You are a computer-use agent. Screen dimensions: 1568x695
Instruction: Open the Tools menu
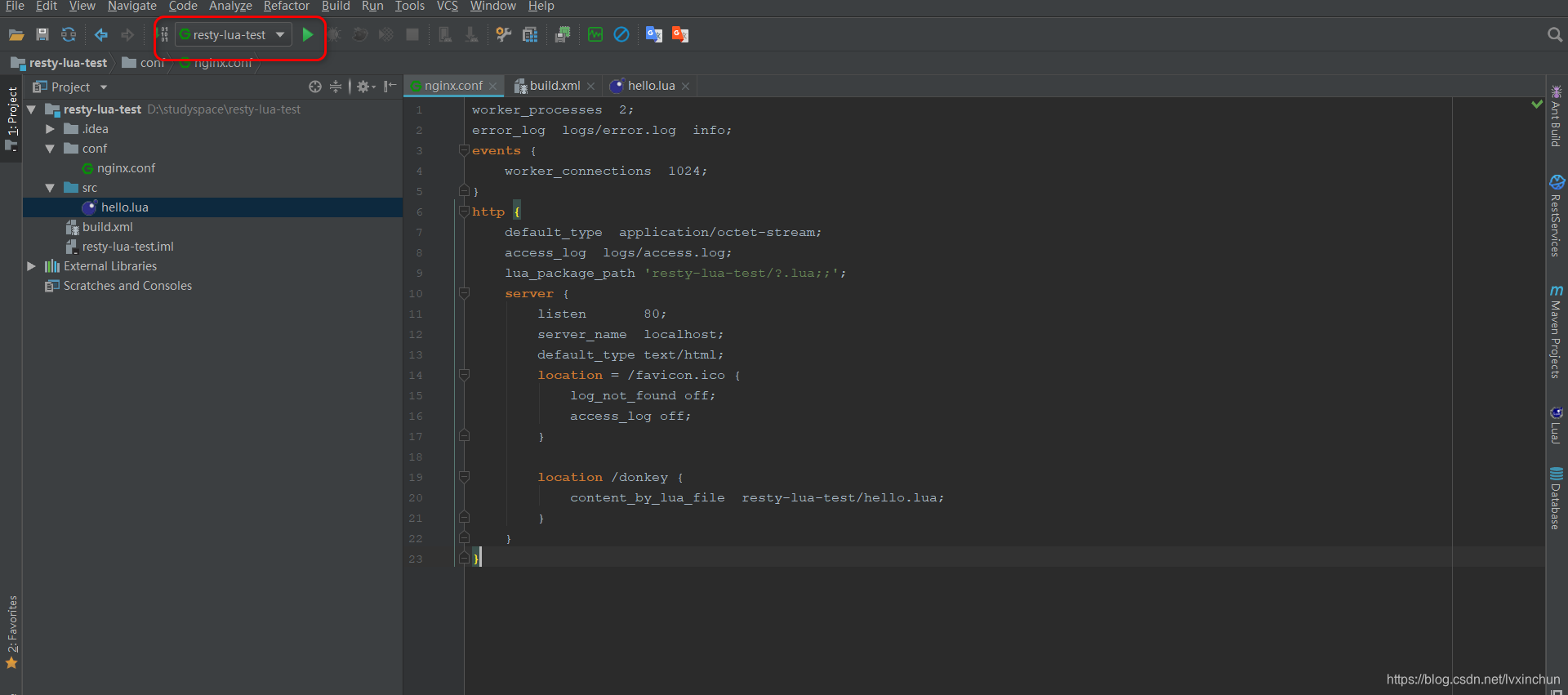410,7
